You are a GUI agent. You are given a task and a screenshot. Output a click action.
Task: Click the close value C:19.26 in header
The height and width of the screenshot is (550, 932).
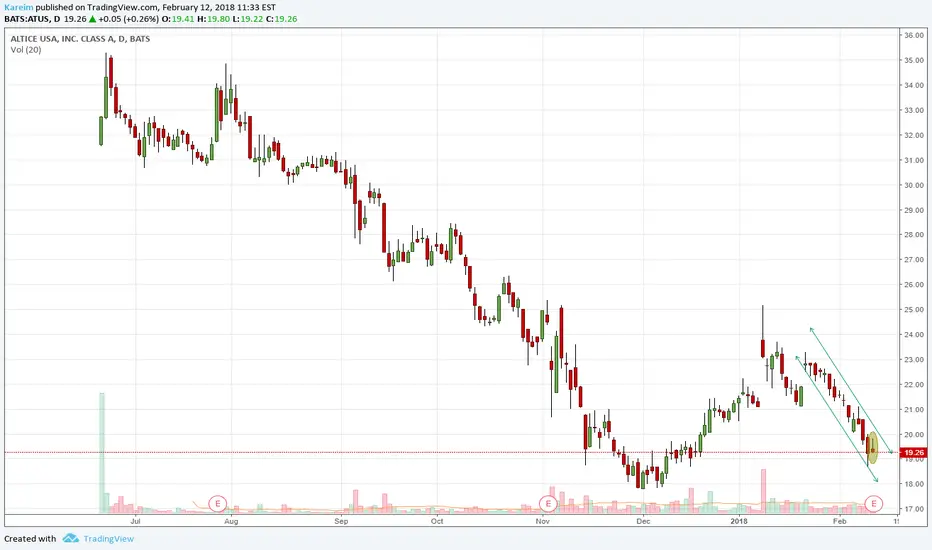[281, 19]
